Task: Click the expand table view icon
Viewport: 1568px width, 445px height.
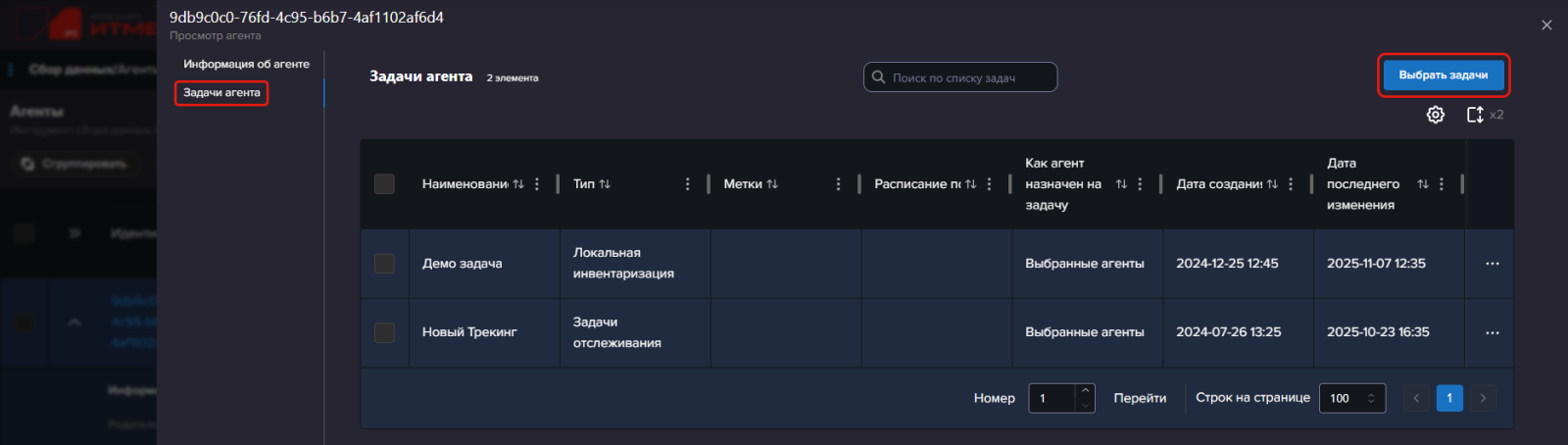Action: 1474,115
